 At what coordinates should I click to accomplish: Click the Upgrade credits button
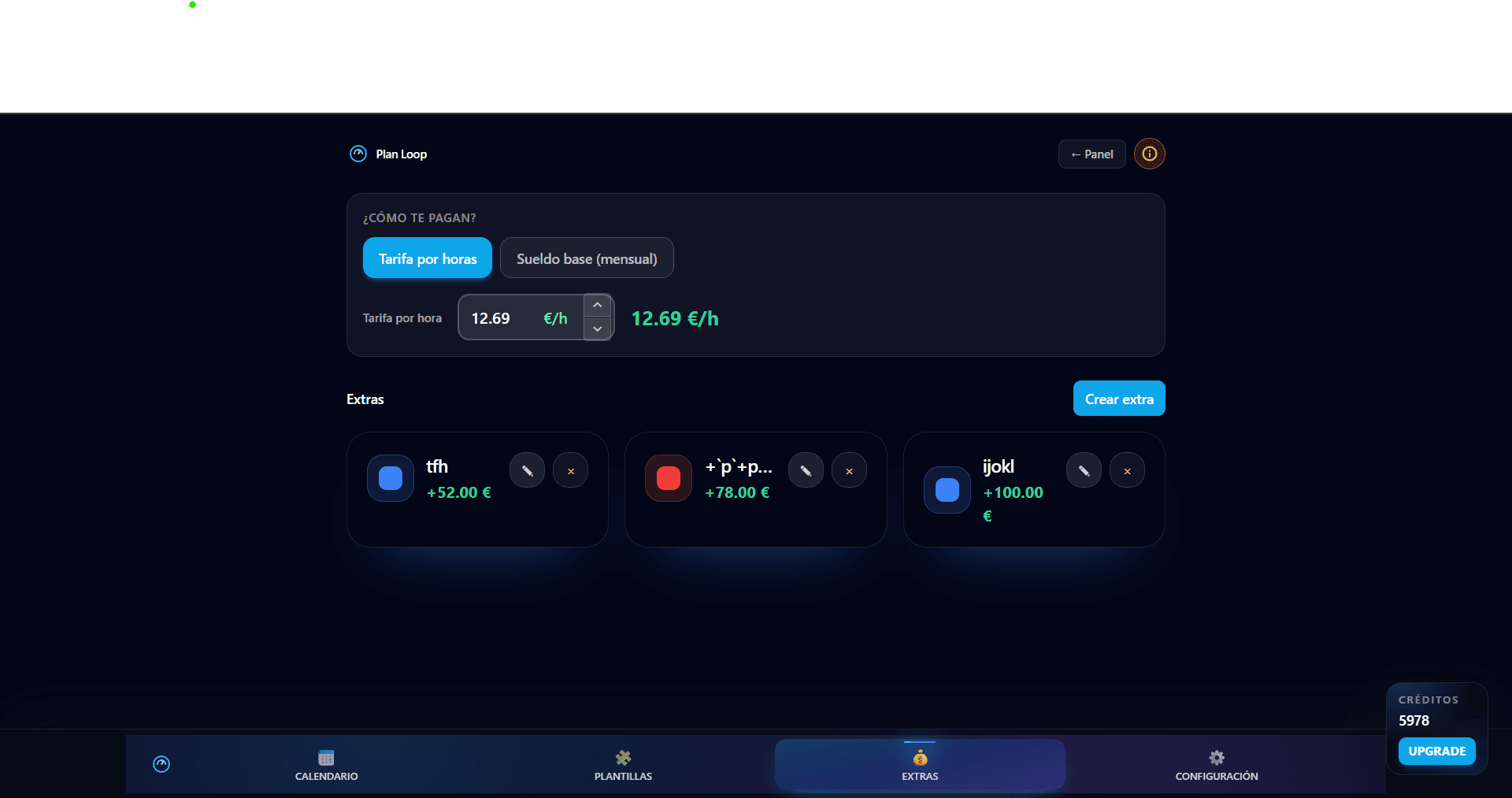click(1436, 751)
